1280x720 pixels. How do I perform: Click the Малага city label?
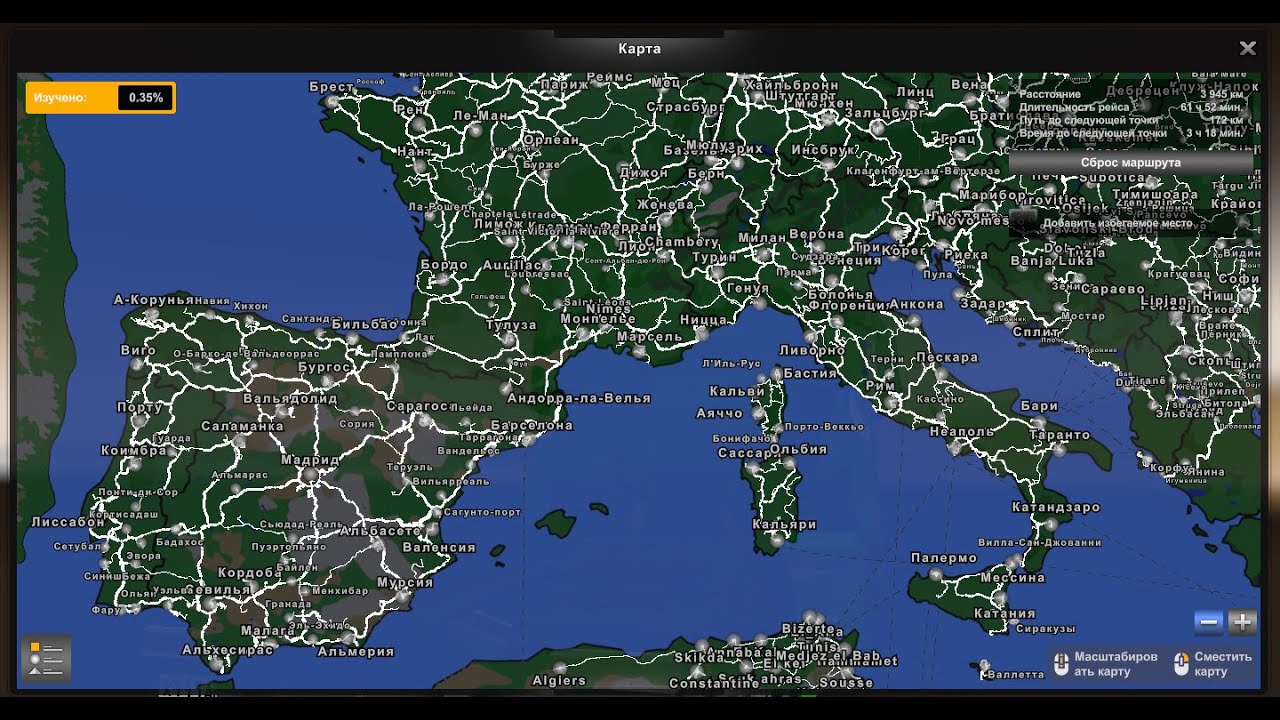click(x=268, y=631)
